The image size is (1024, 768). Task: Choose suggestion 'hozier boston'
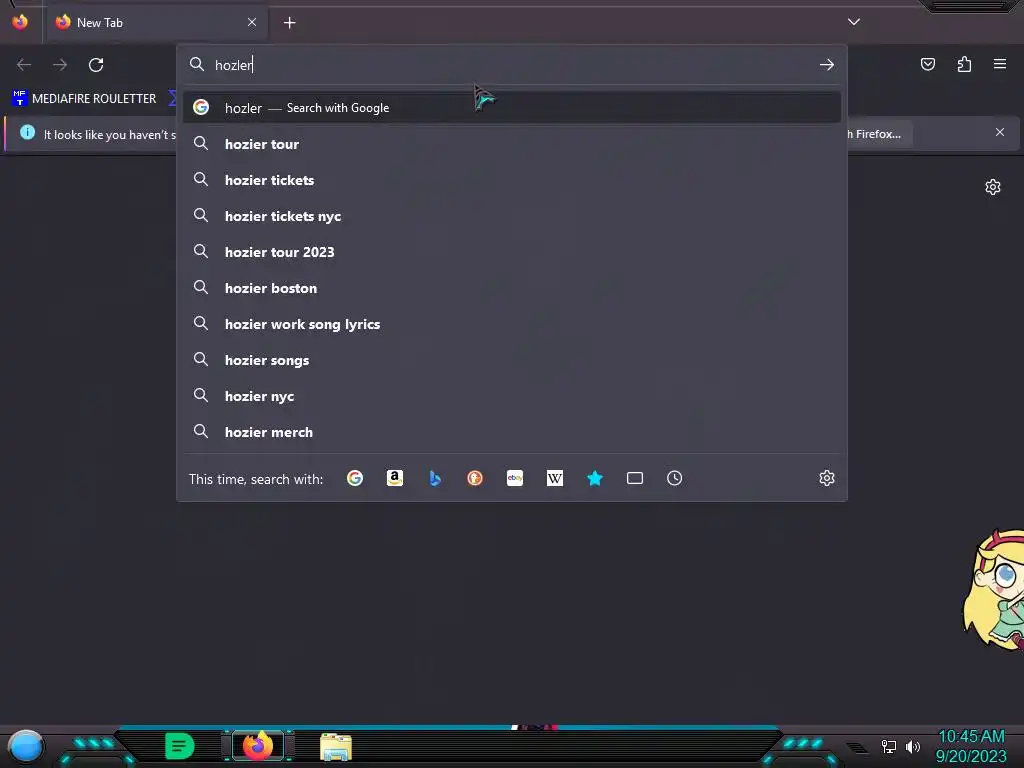[511, 287]
